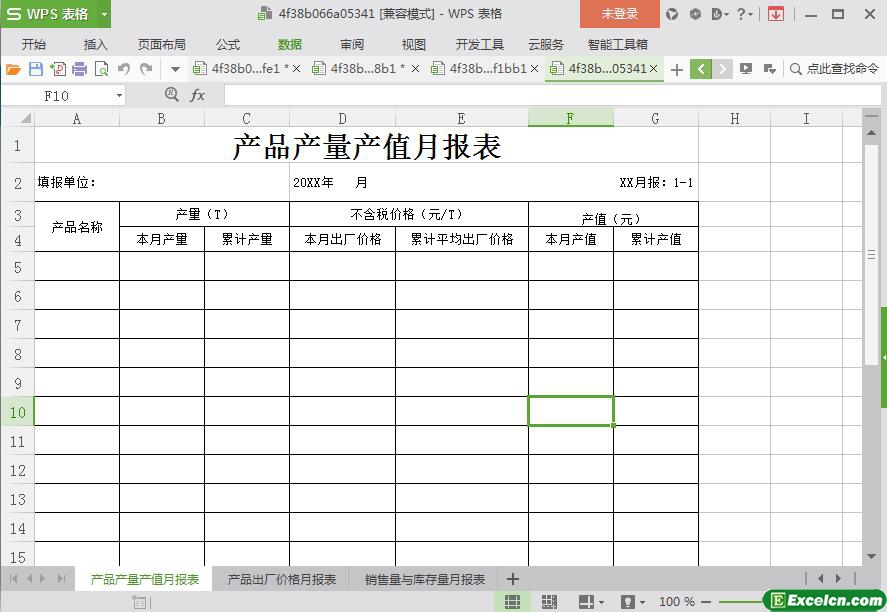Open the 插入 ribbon tab
Image resolution: width=887 pixels, height=612 pixels.
click(96, 45)
